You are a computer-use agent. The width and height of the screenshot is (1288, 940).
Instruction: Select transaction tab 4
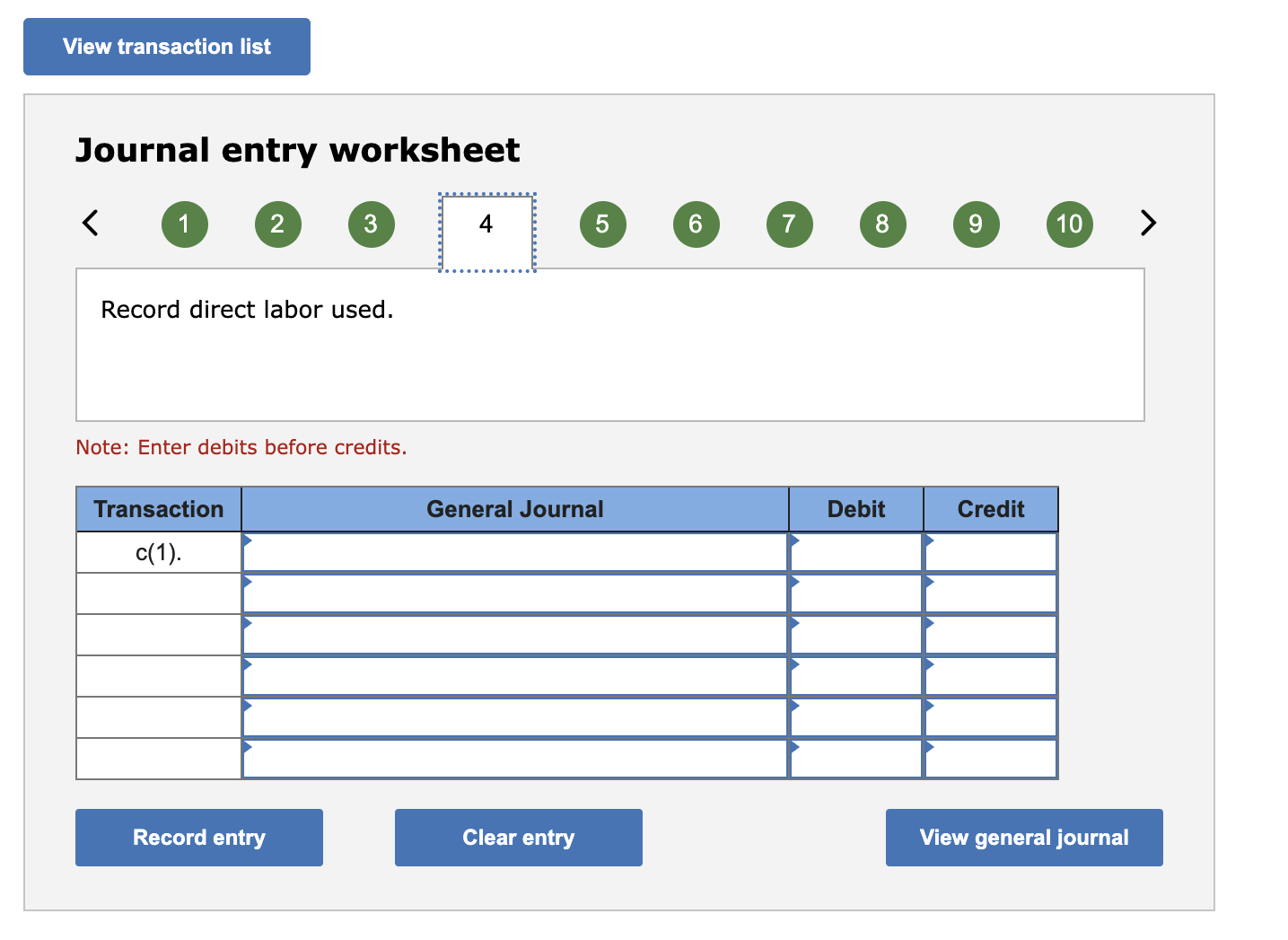tap(486, 227)
